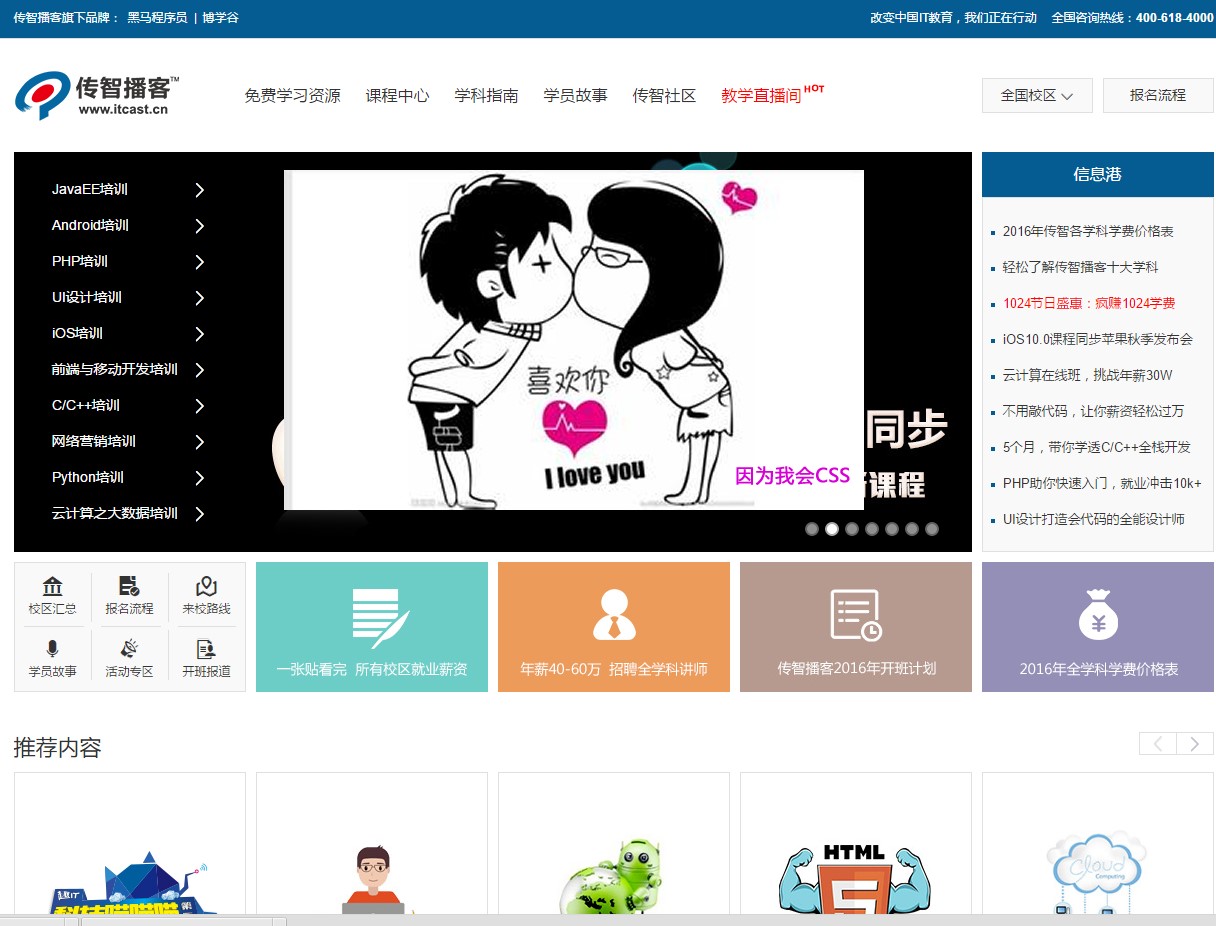Go to the previous recommended content page
The image size is (1216, 926).
coord(1158,743)
